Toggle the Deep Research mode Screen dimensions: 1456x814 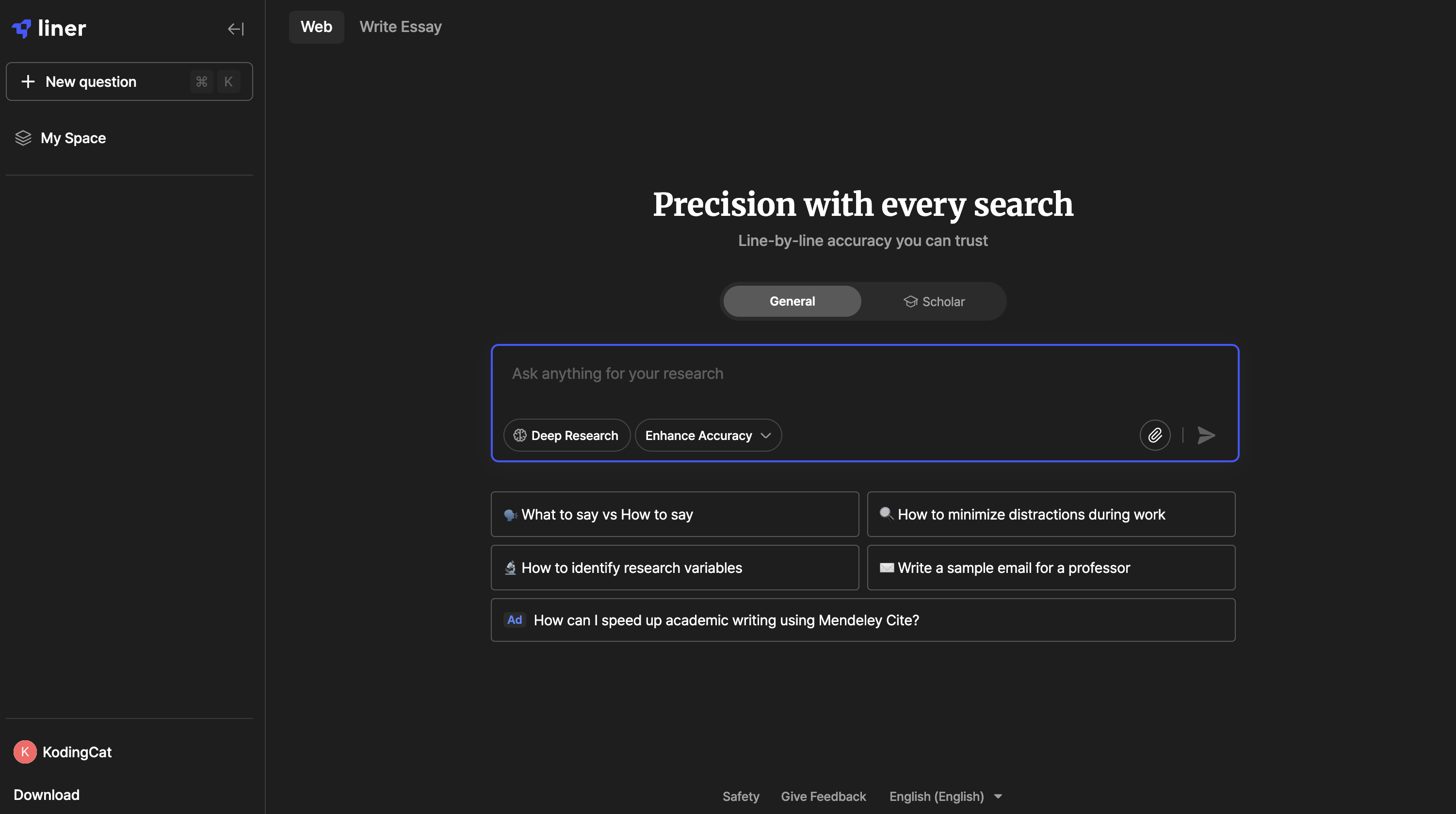(566, 435)
